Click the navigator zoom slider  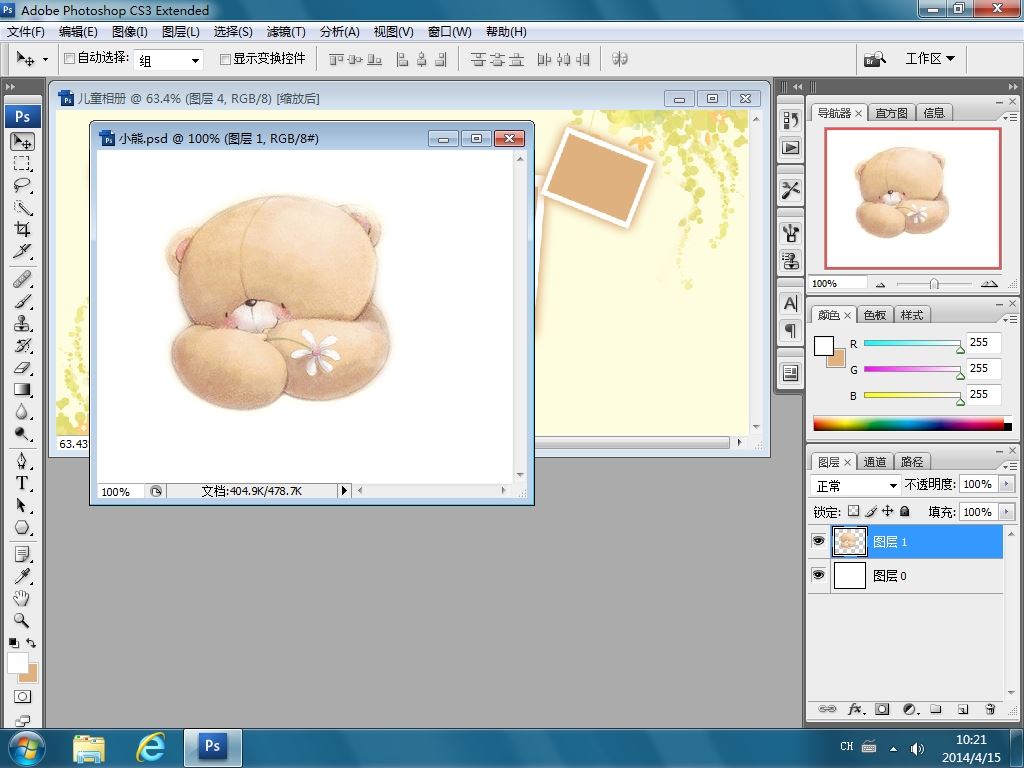tap(935, 283)
